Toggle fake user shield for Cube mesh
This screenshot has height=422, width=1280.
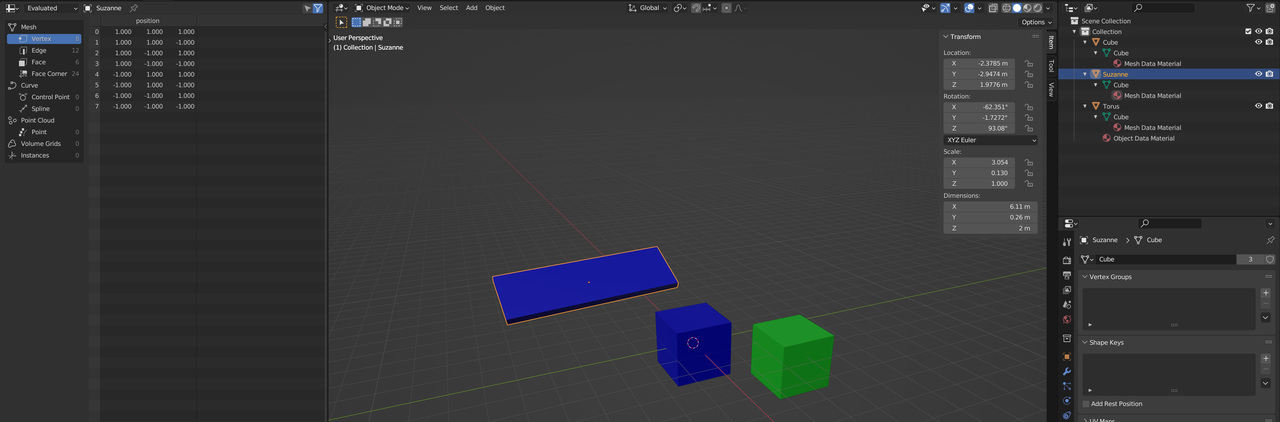point(1270,259)
